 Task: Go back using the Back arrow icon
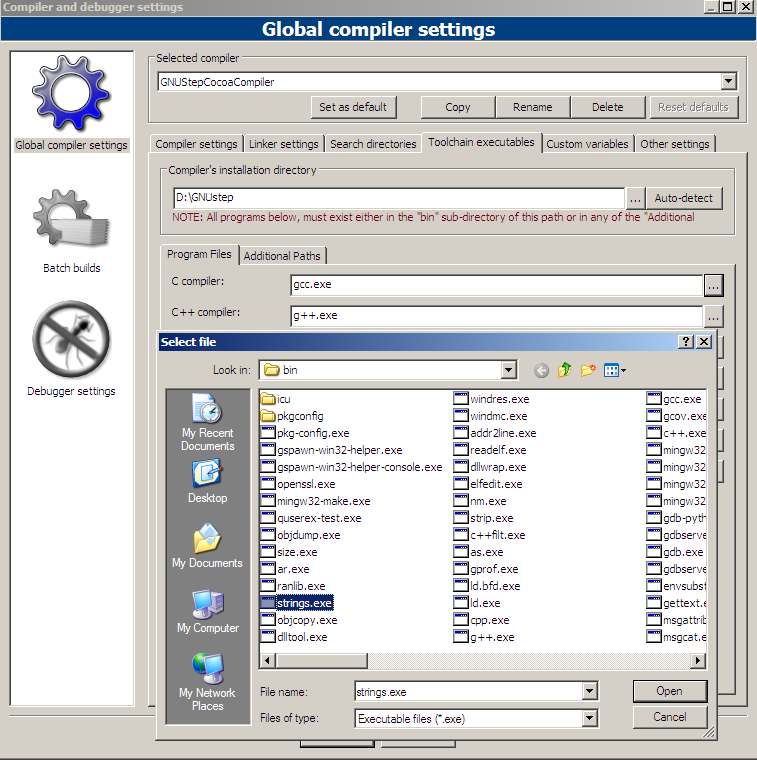pyautogui.click(x=541, y=371)
